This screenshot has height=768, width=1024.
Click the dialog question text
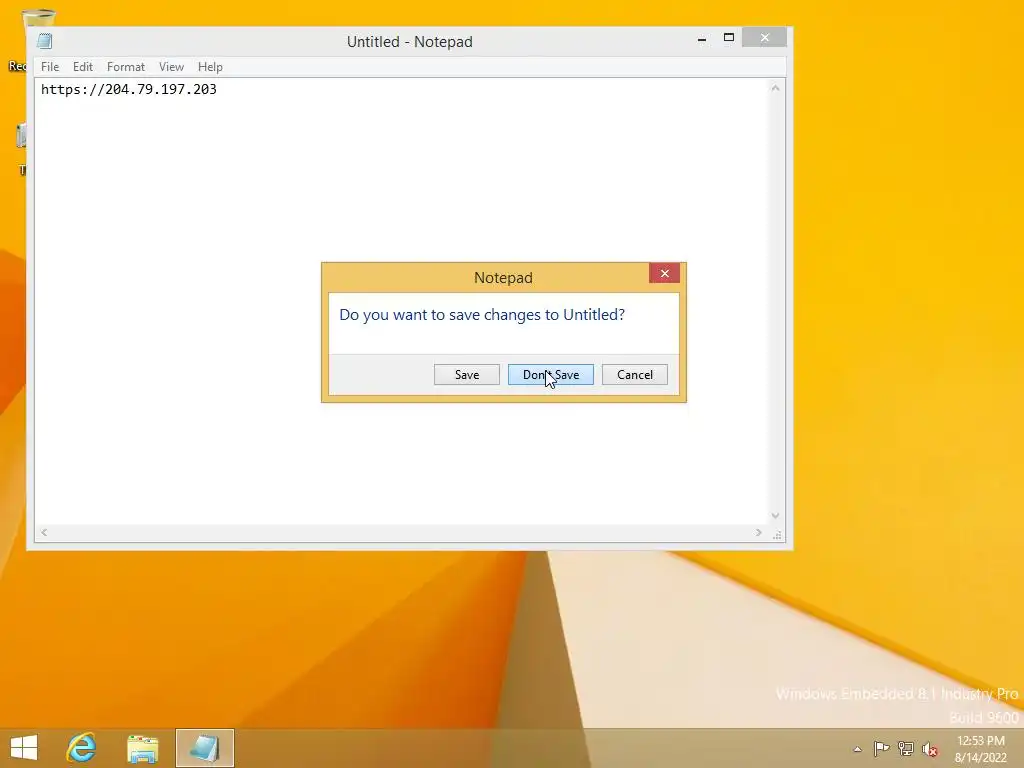[482, 315]
